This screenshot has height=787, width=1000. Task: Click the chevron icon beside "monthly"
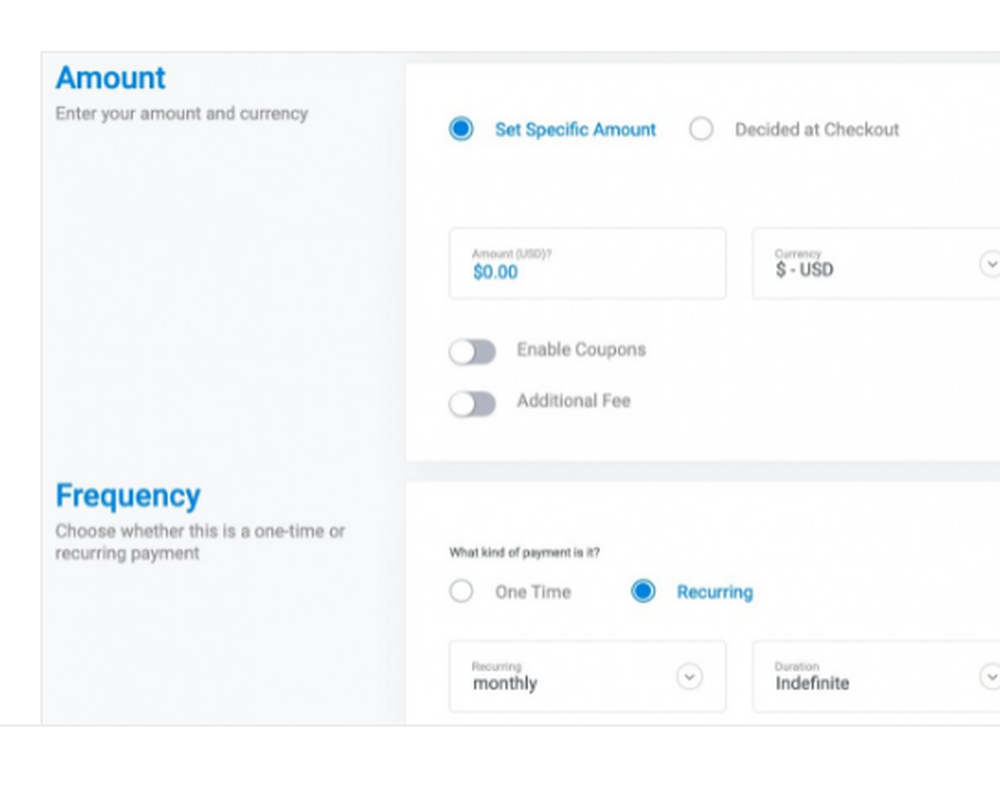[x=689, y=677]
